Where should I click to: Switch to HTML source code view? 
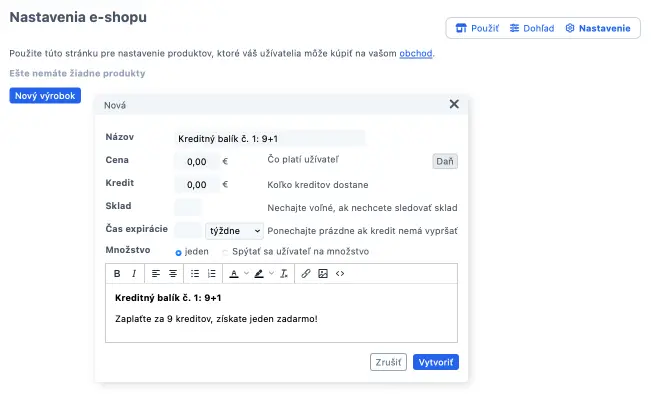(340, 274)
